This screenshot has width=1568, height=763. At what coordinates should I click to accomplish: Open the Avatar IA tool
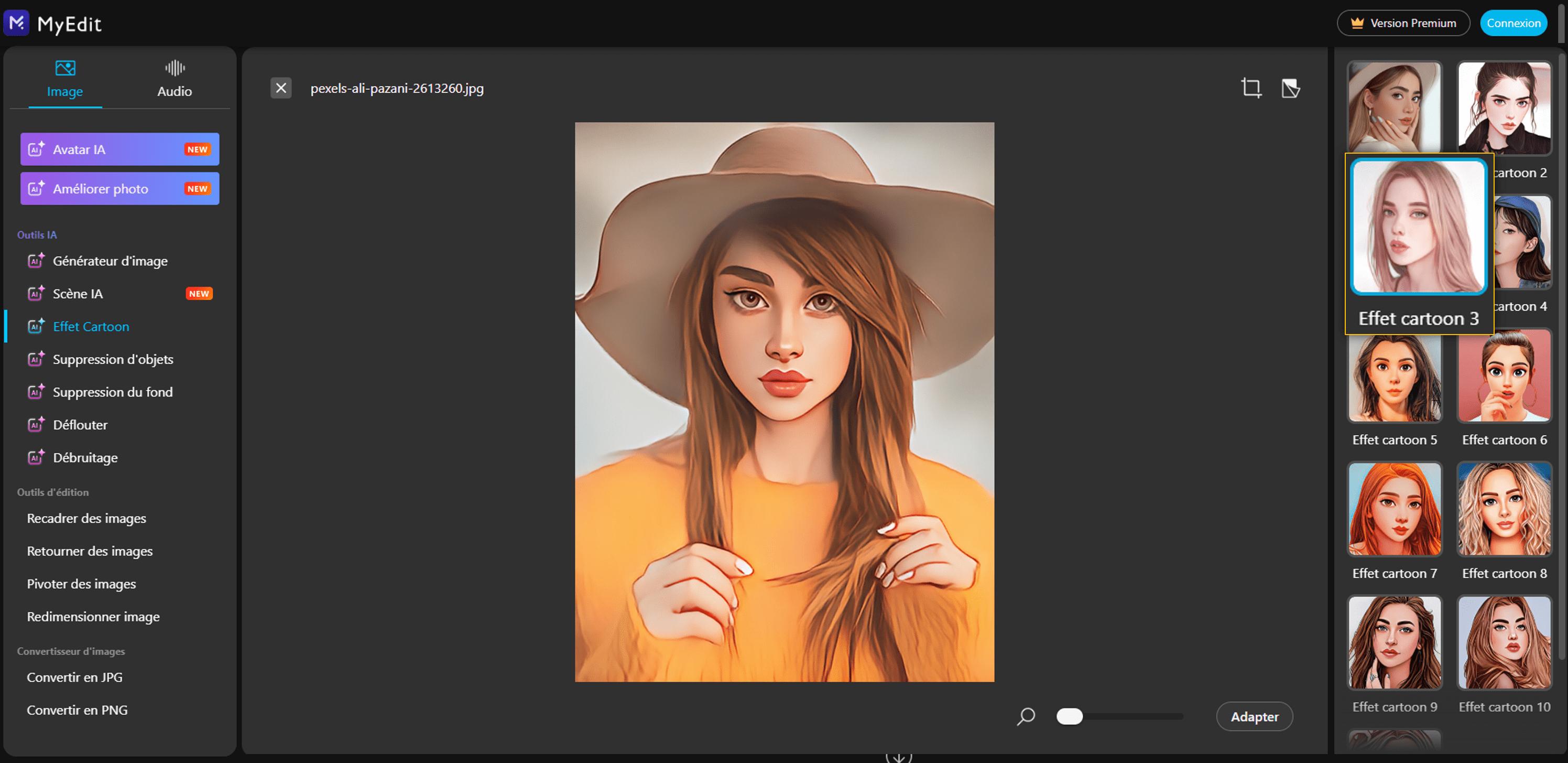coord(119,149)
